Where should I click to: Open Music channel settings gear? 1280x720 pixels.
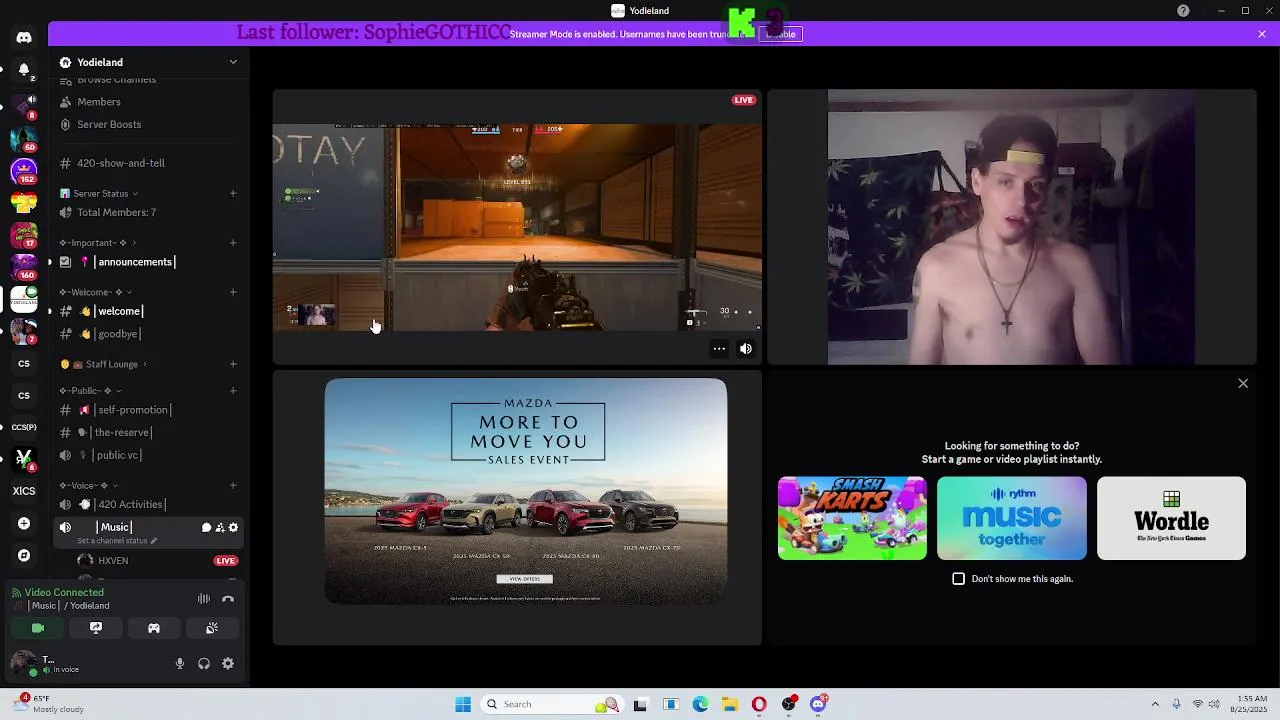pos(234,527)
